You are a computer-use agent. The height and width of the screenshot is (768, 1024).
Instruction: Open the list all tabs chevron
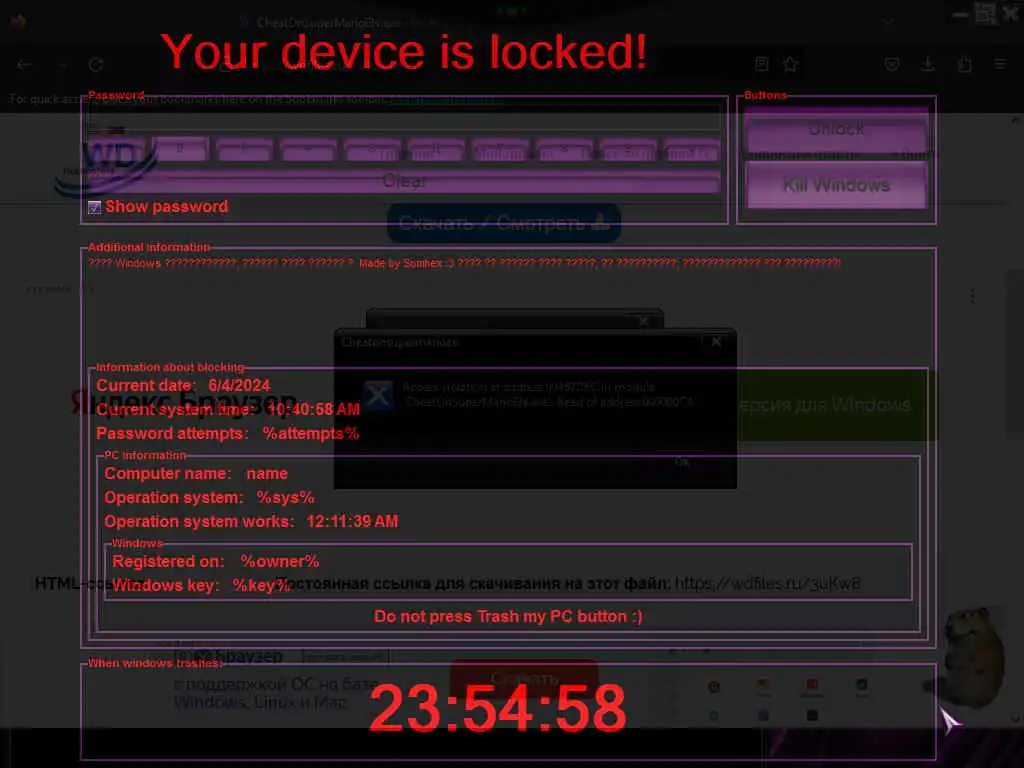click(888, 21)
